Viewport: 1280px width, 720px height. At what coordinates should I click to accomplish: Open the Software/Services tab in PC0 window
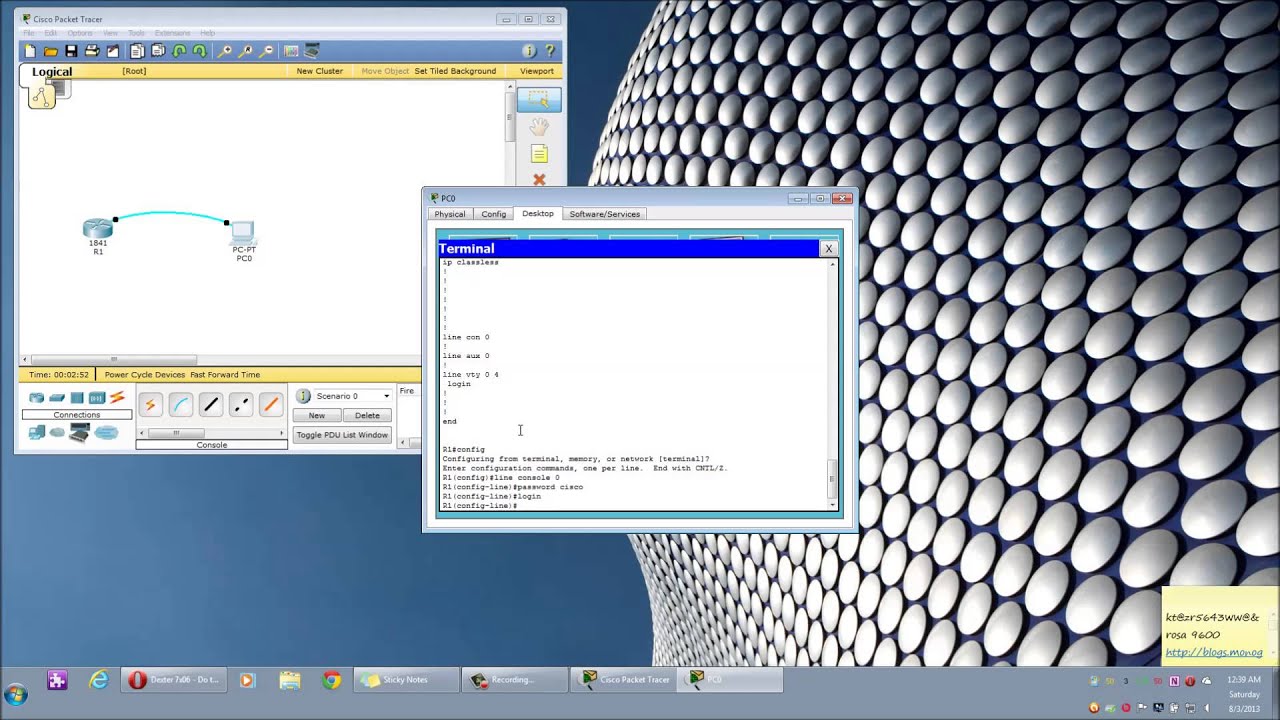pos(604,214)
